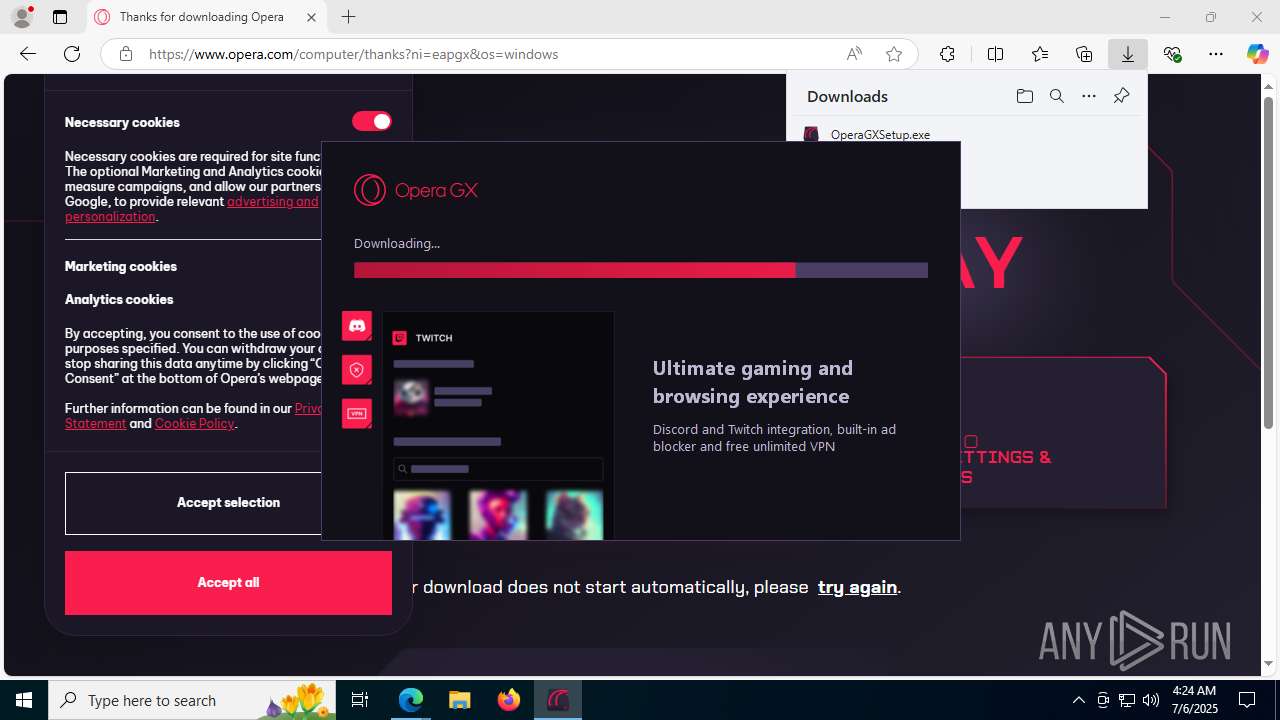Open Extensions puzzle icon
The width and height of the screenshot is (1280, 720).
click(x=947, y=54)
